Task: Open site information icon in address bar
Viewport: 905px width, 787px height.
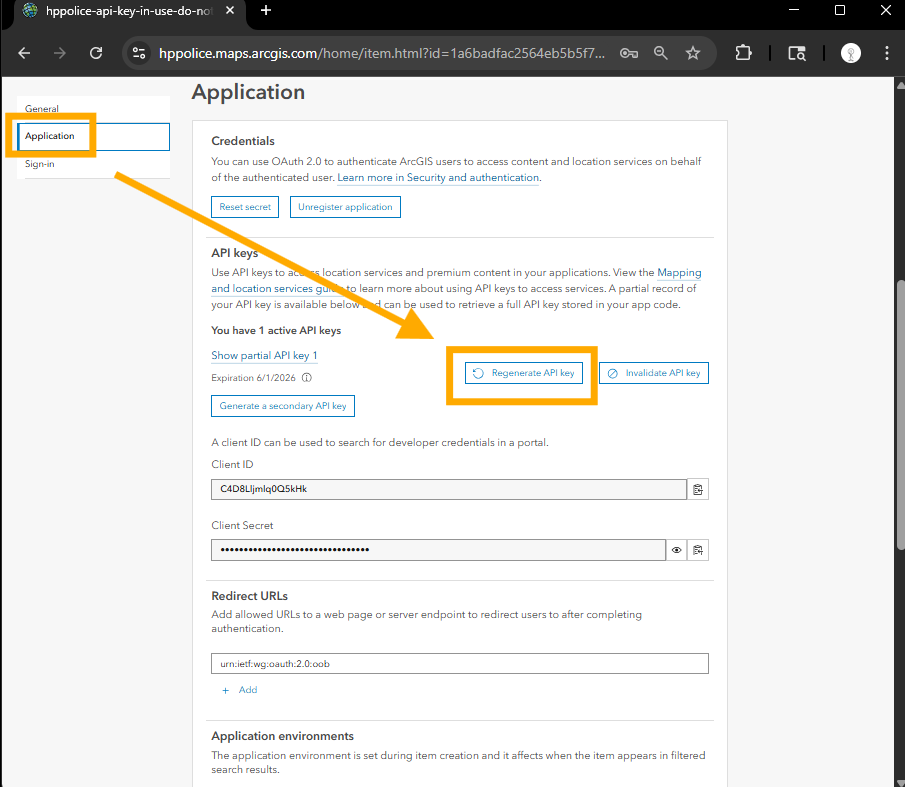Action: 139,53
